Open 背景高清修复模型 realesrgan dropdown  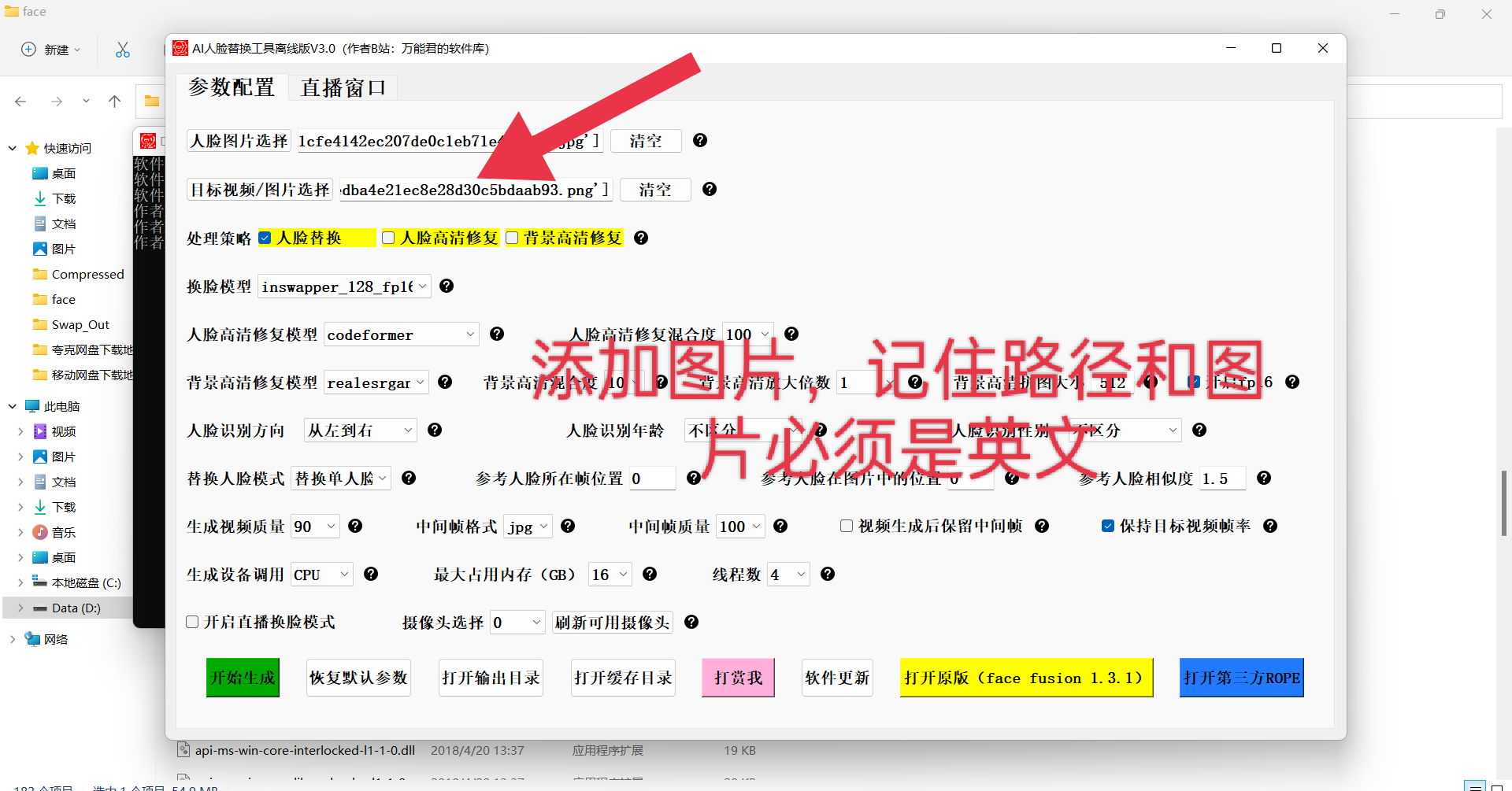point(376,383)
